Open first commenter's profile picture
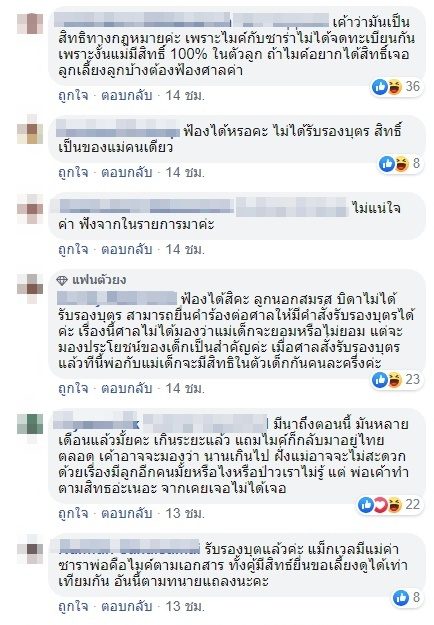Screen dimensions: 434x625 click(x=30, y=24)
